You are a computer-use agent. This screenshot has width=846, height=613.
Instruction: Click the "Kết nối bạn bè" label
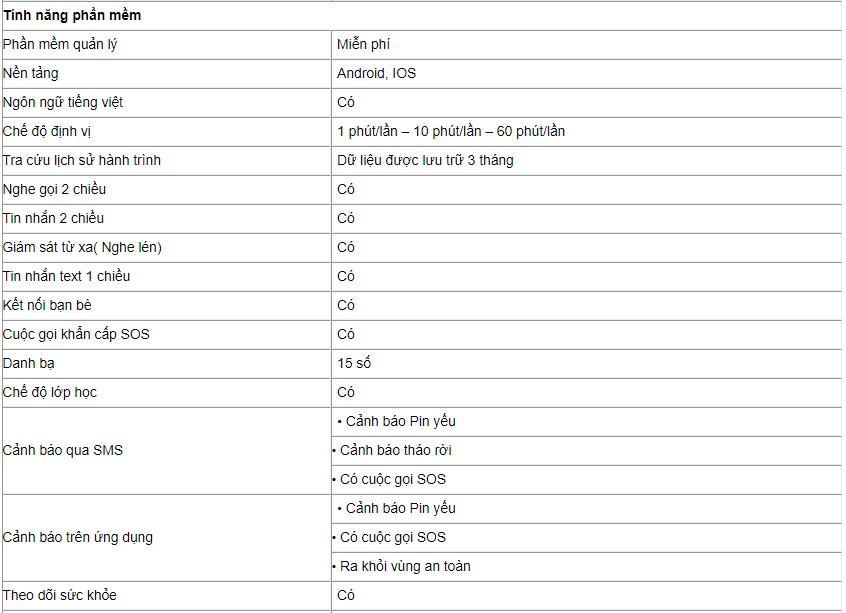pos(47,305)
